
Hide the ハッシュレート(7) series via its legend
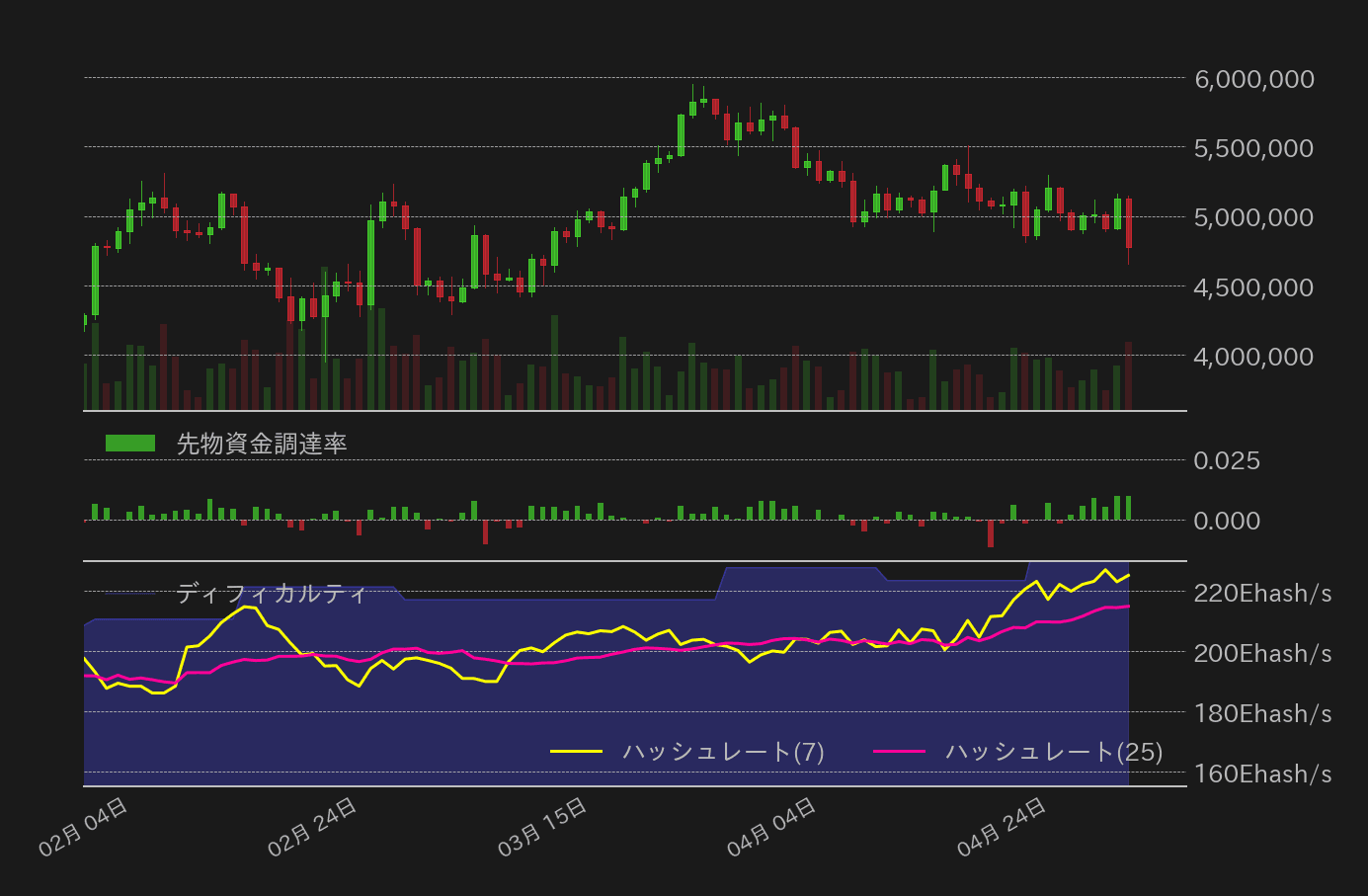click(721, 751)
